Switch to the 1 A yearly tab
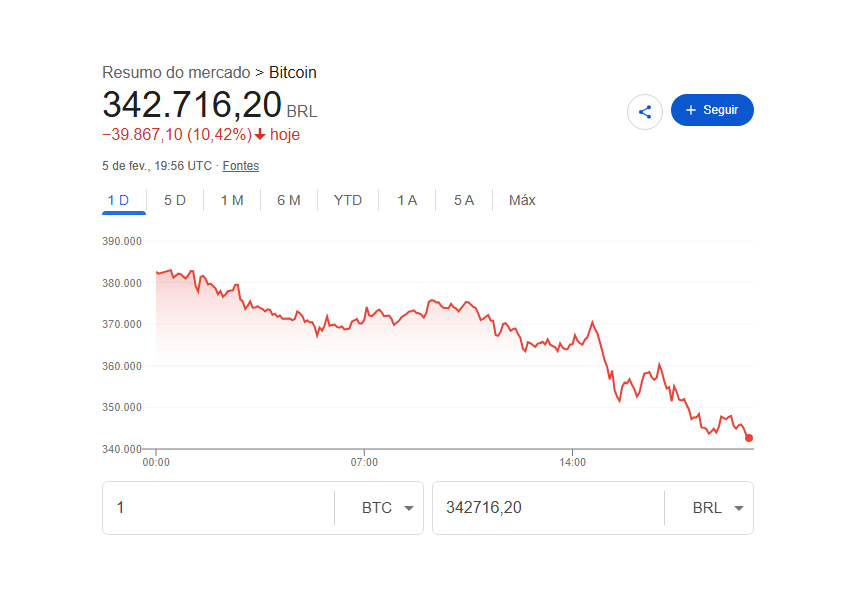Image resolution: width=866 pixels, height=593 pixels. (x=407, y=200)
